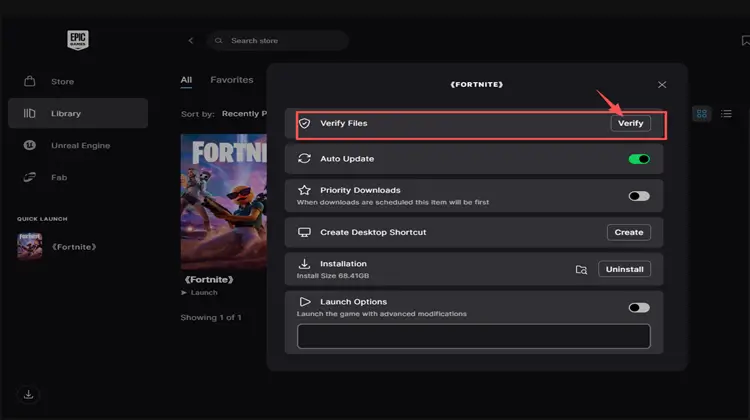Click the search magnifier icon

[x=219, y=41]
